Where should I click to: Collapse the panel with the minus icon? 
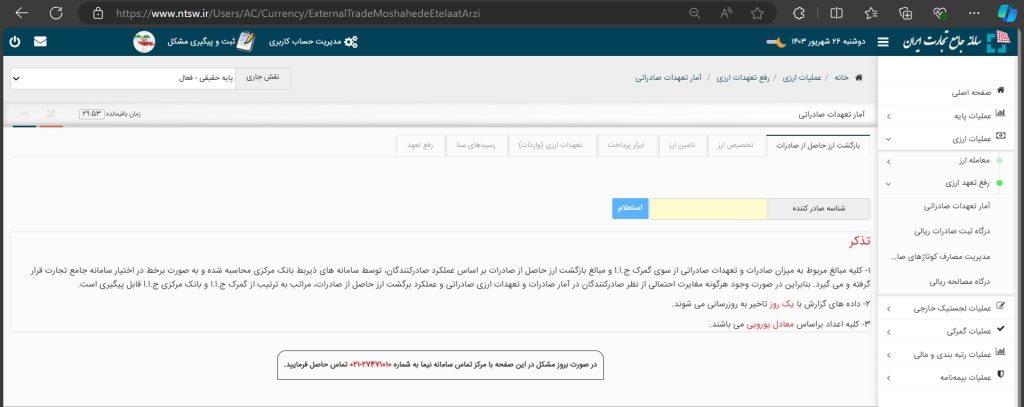24,114
